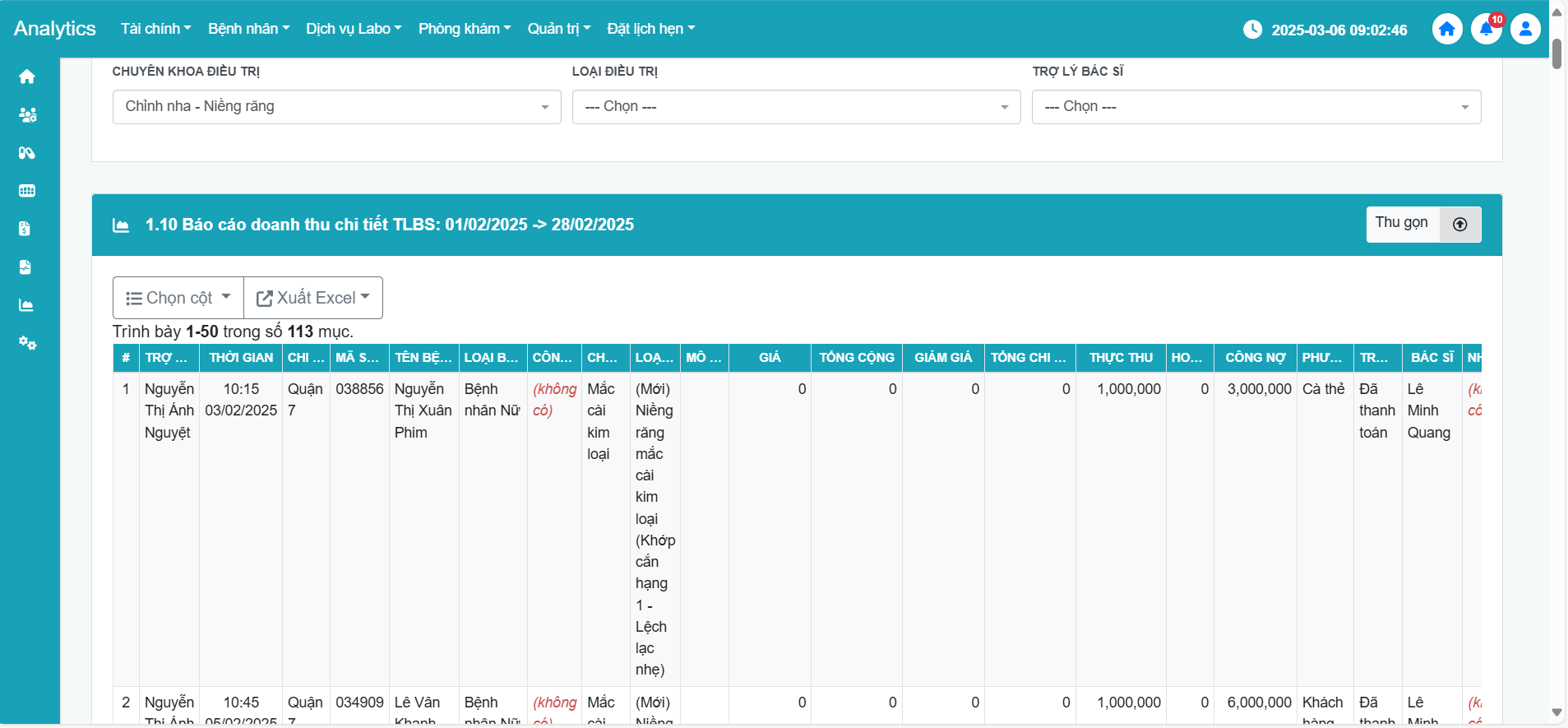Open the users management sidebar icon
This screenshot has width=1568, height=728.
point(27,115)
